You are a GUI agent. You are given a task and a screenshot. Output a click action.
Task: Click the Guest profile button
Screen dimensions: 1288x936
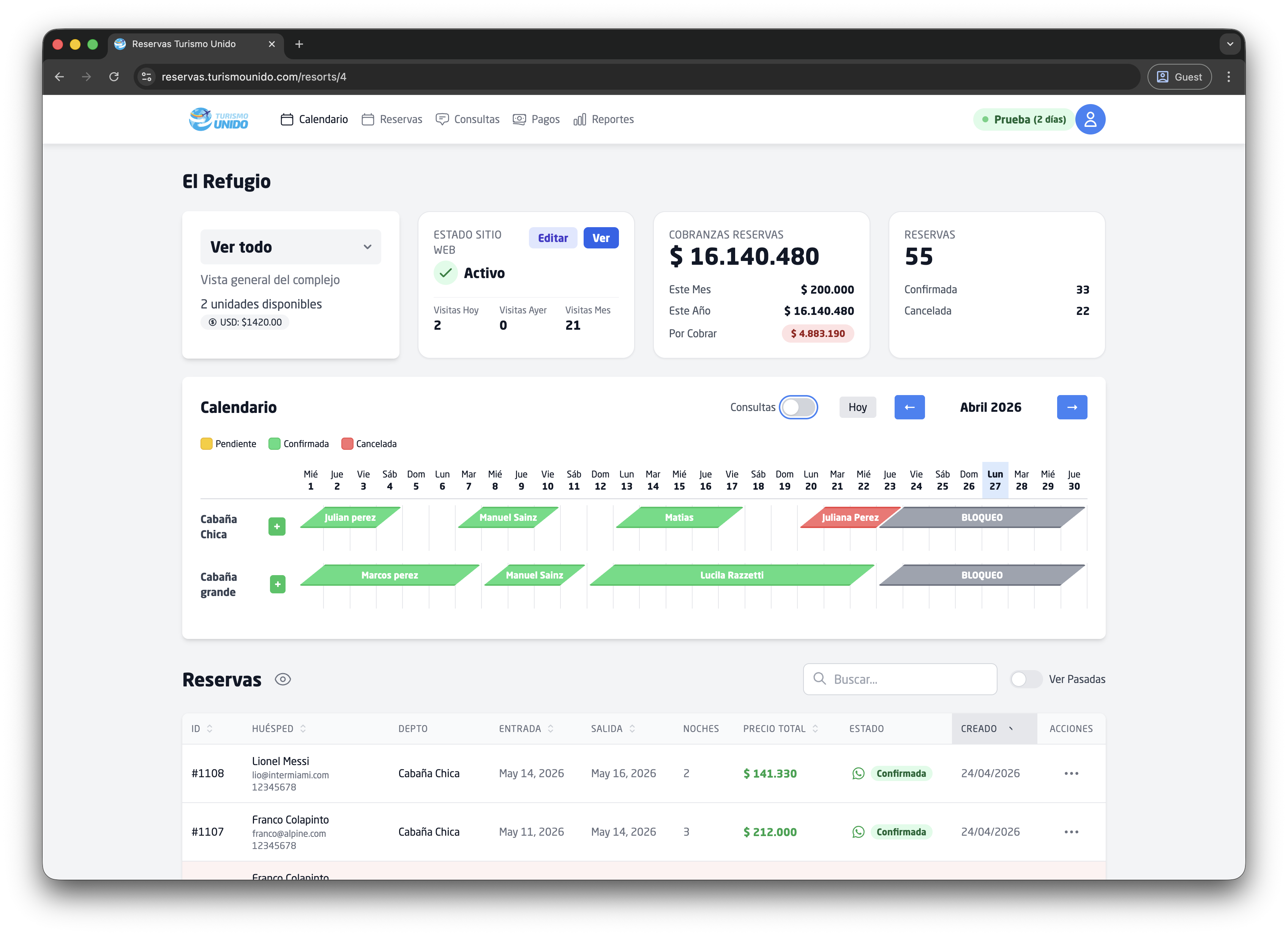[1179, 77]
